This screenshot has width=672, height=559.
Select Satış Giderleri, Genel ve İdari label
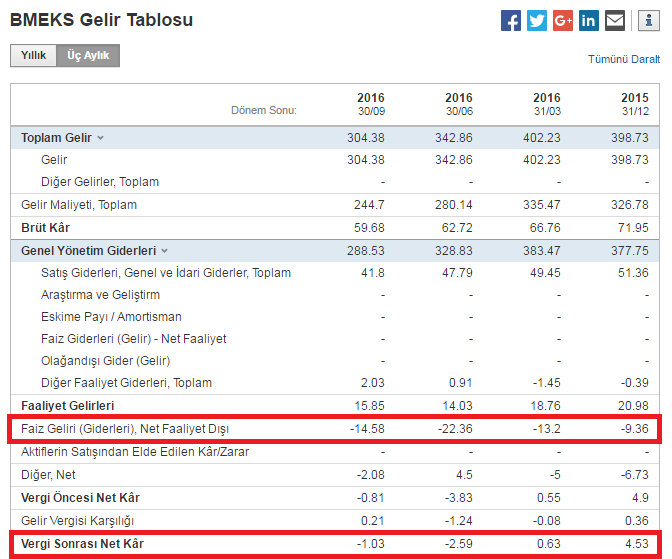click(166, 273)
